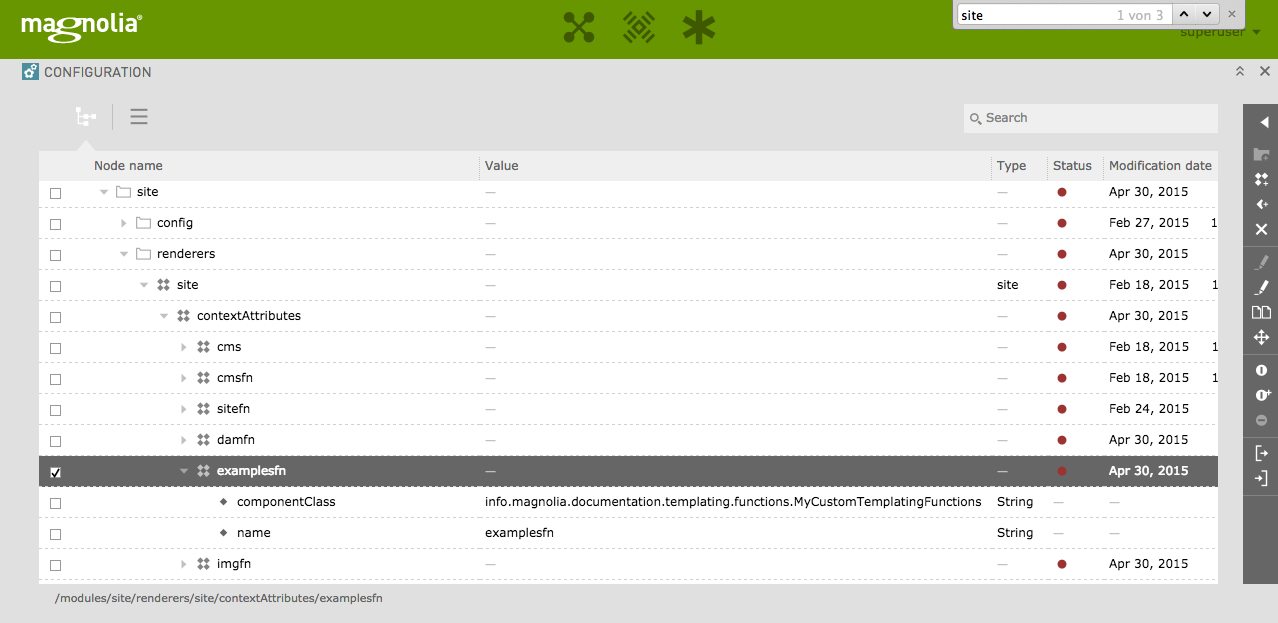This screenshot has height=623, width=1278.
Task: Check the box for cms row
Action: click(x=55, y=348)
